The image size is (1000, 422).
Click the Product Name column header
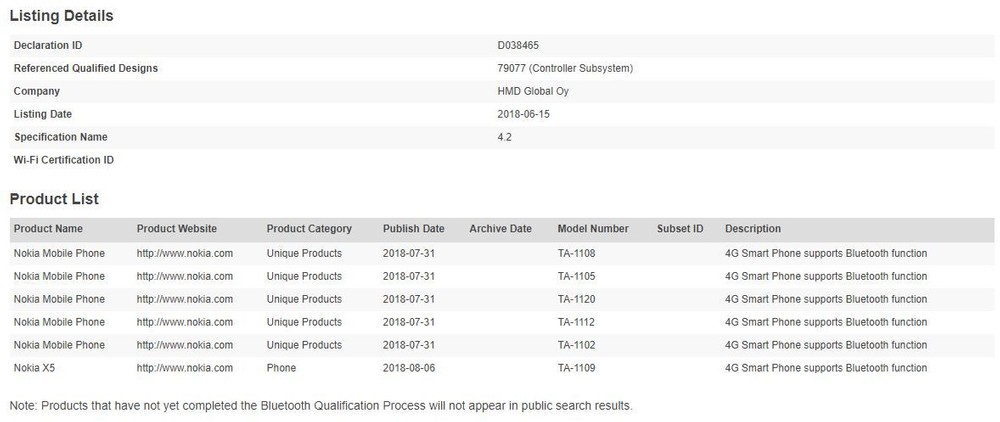pos(48,229)
